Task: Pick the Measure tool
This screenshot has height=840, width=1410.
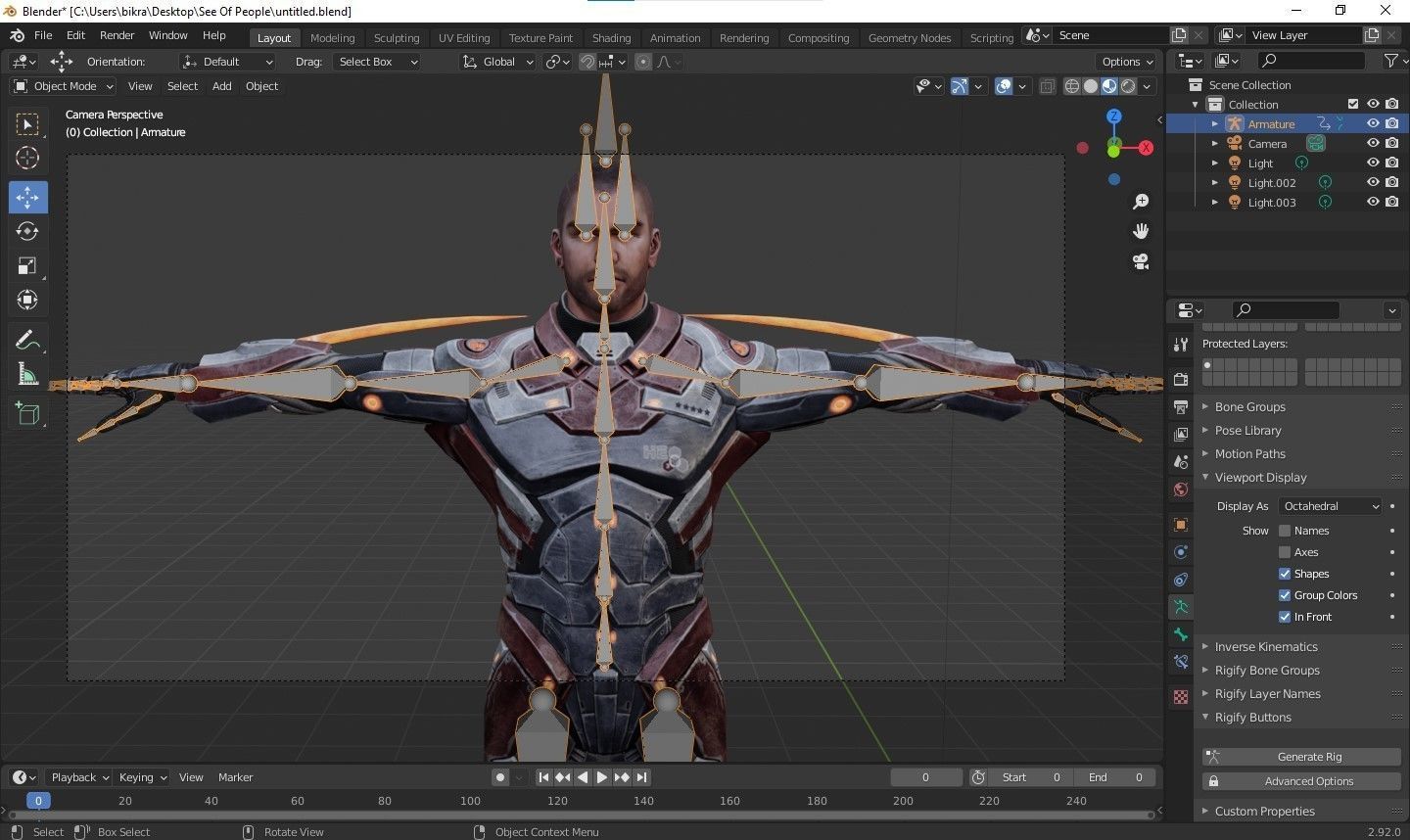Action: tap(27, 374)
